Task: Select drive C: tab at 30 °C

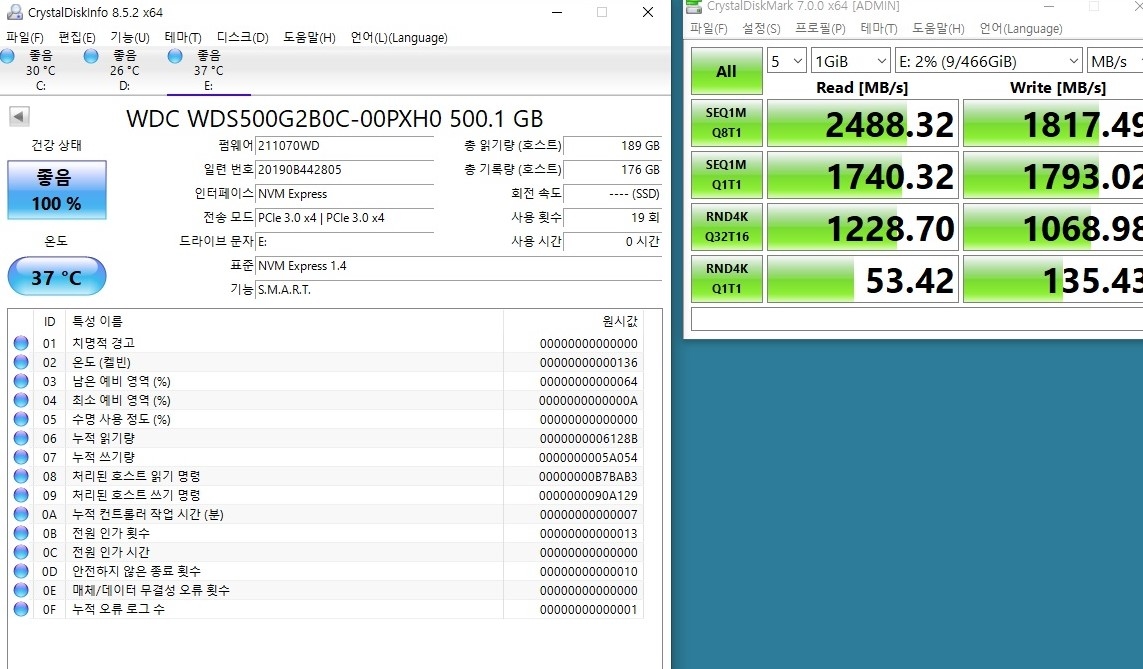Action: pyautogui.click(x=41, y=71)
